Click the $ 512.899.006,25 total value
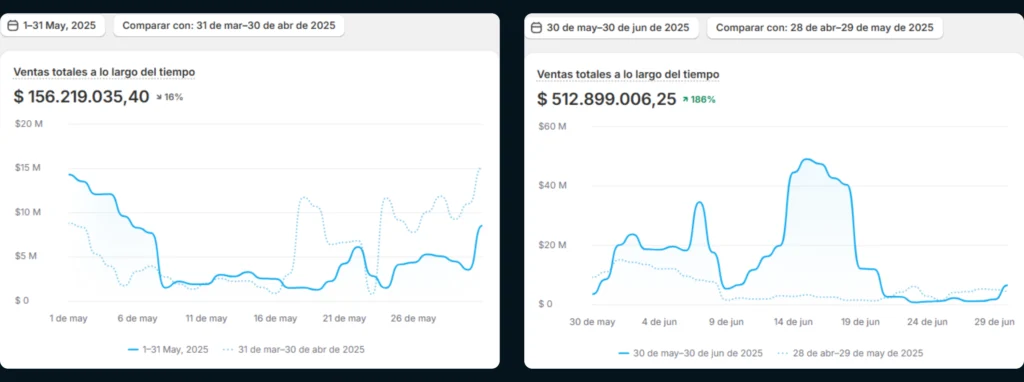Viewport: 1024px width, 382px height. pyautogui.click(x=607, y=99)
